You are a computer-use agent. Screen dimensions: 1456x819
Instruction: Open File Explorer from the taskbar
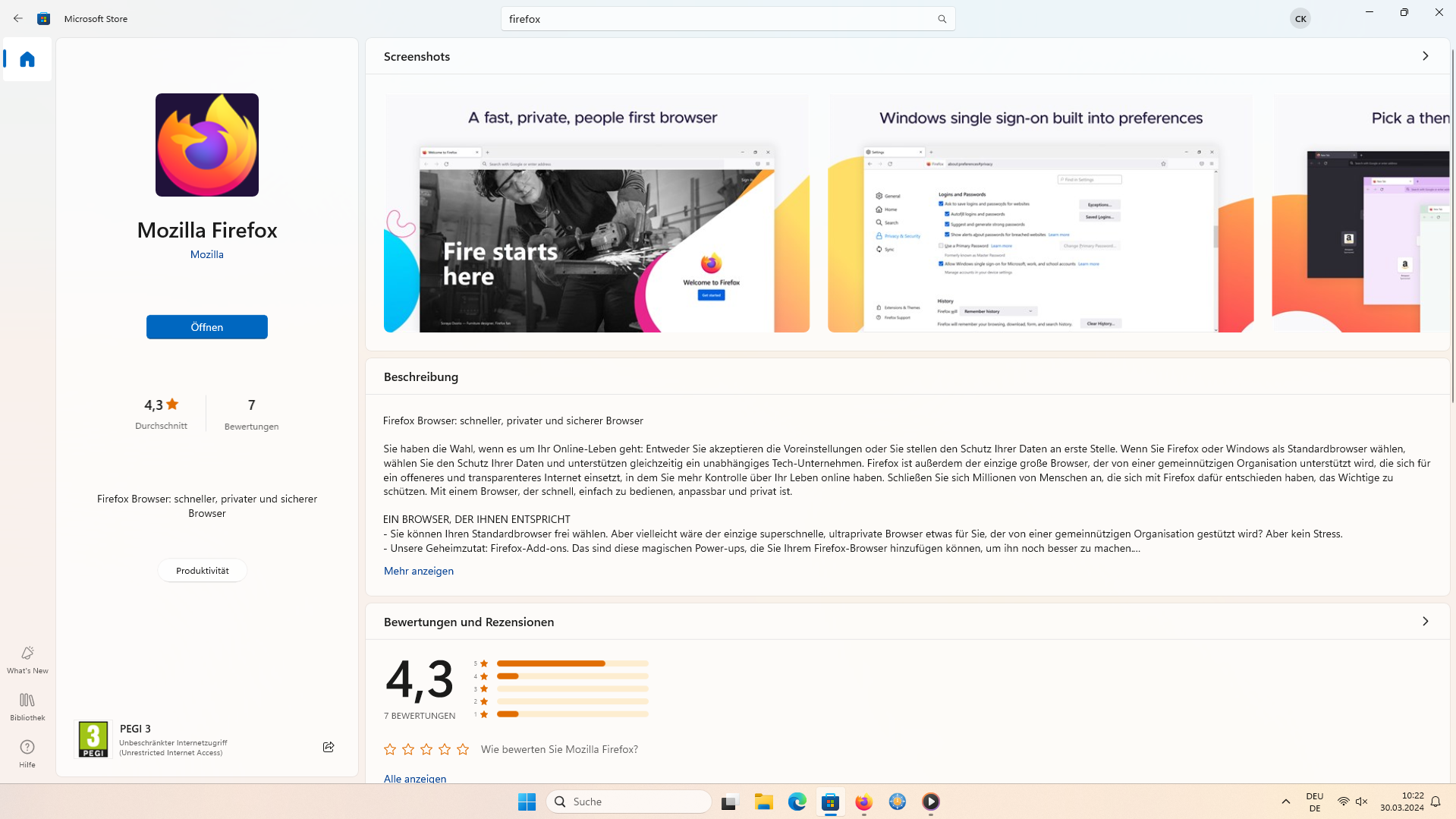(763, 802)
